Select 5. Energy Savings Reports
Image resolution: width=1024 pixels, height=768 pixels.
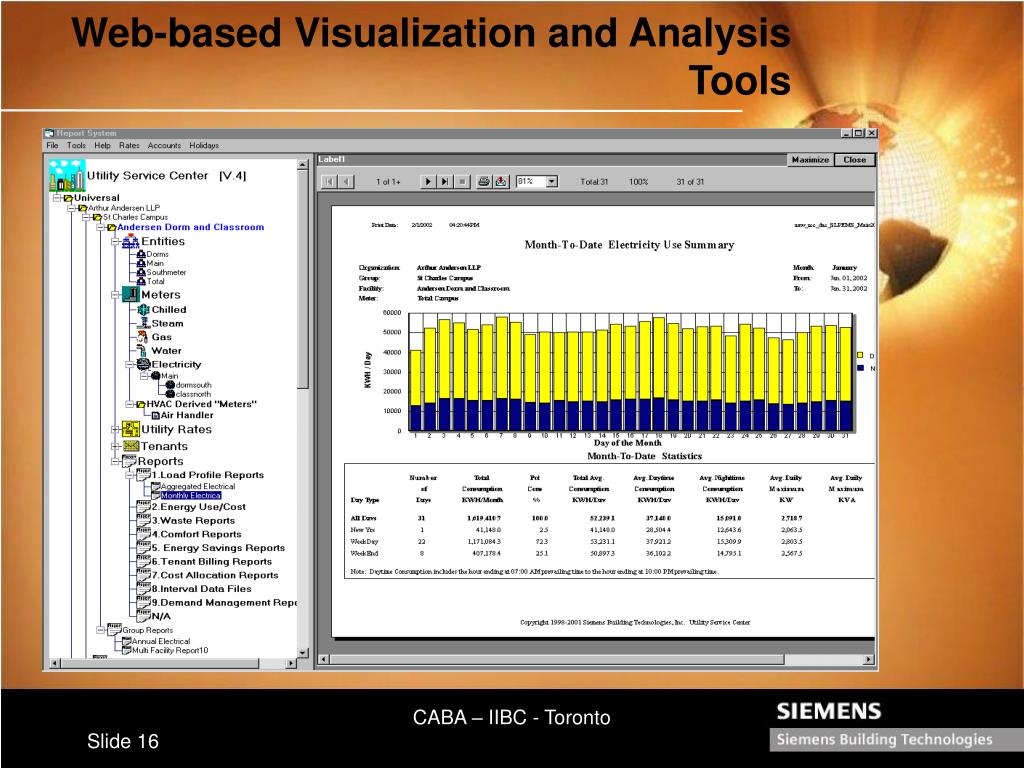[218, 548]
